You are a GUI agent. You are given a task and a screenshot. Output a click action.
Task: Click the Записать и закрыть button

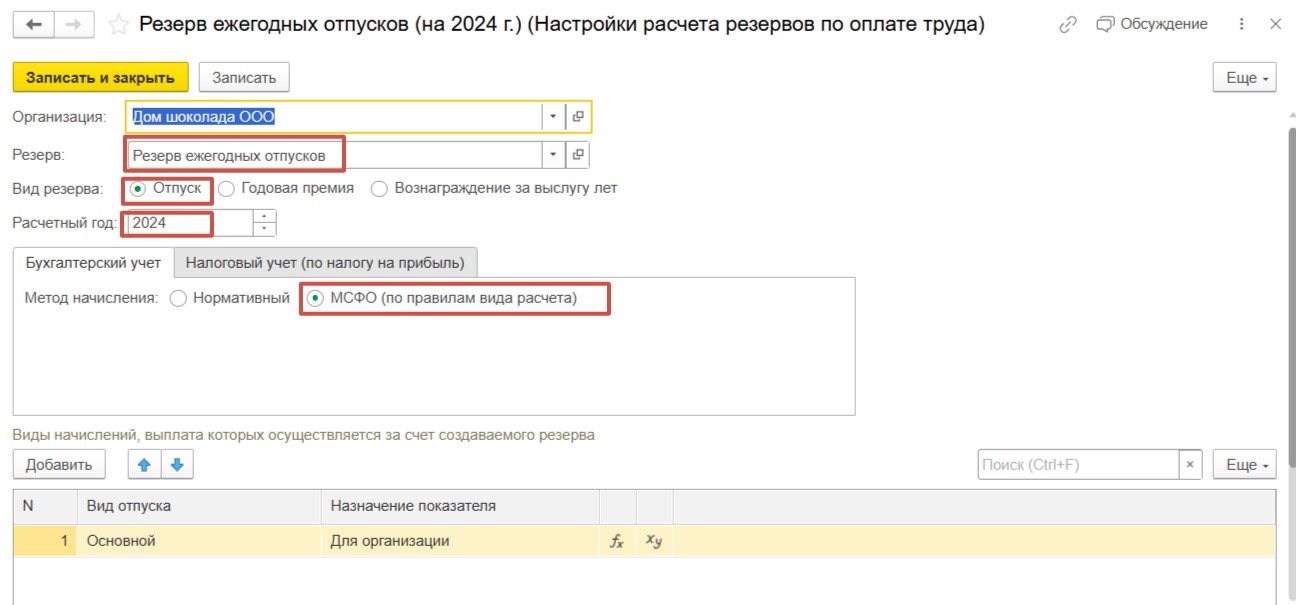coord(100,78)
